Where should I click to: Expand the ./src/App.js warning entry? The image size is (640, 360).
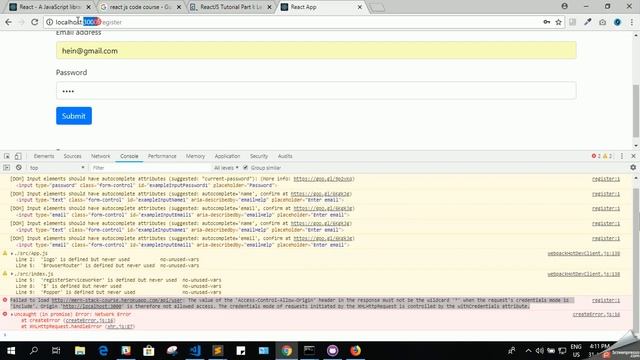point(12,253)
